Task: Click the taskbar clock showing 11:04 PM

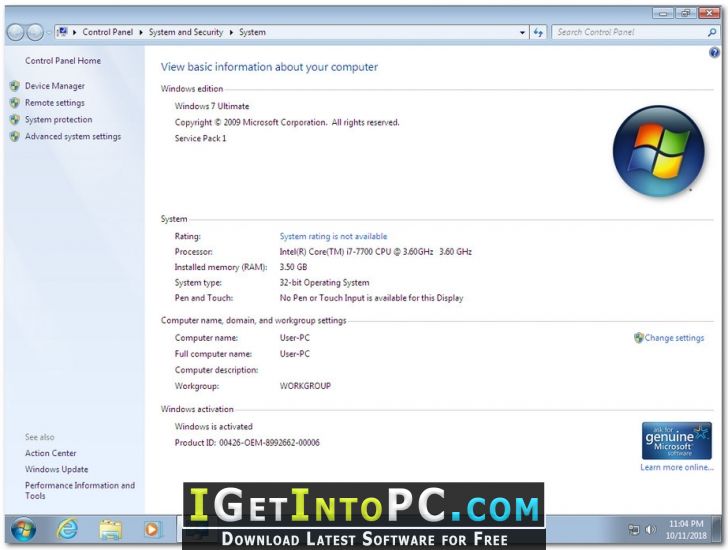Action: pyautogui.click(x=688, y=529)
